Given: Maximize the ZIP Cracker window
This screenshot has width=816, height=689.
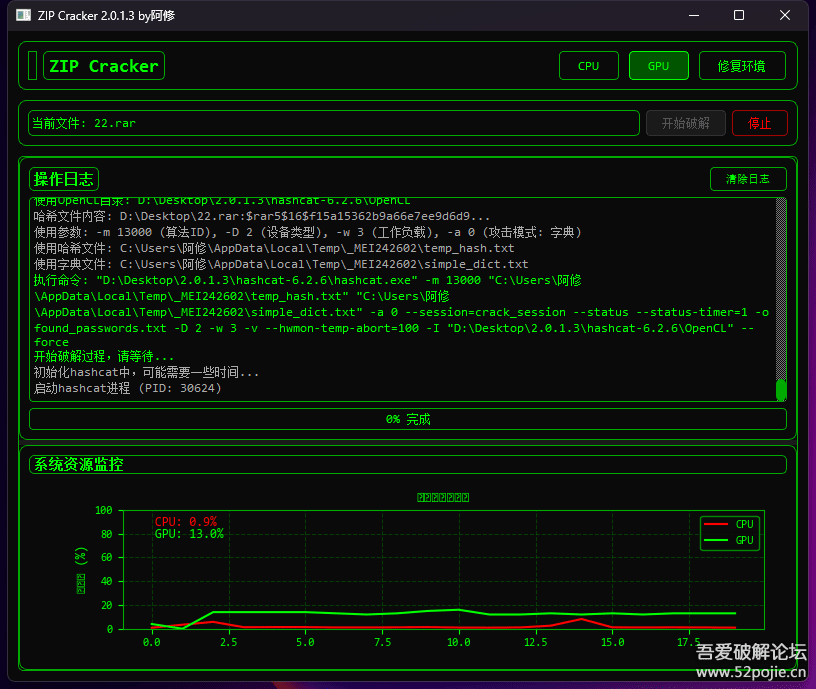Looking at the screenshot, I should 739,15.
